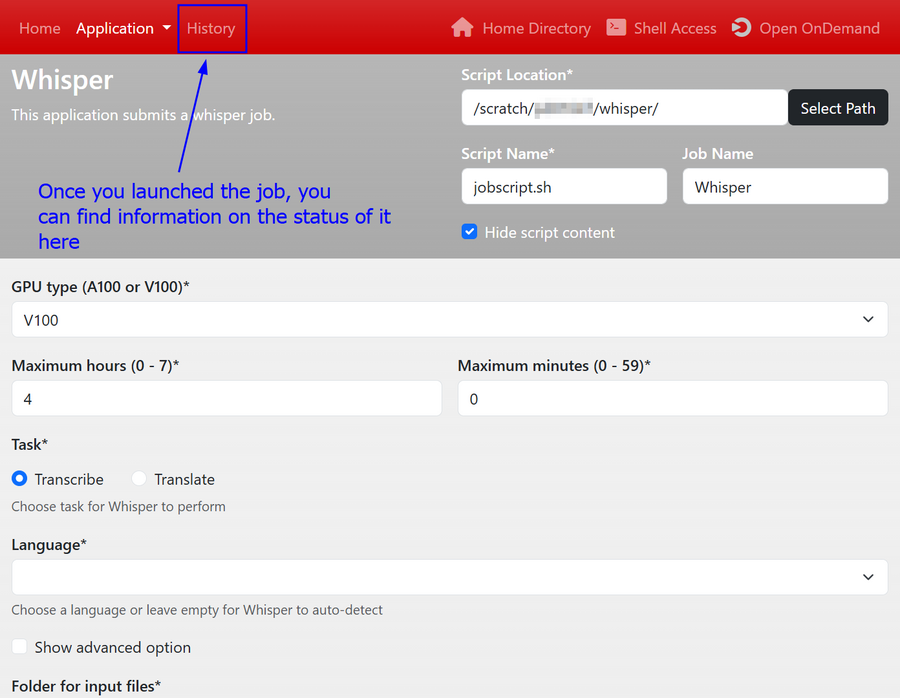Image resolution: width=900 pixels, height=698 pixels.
Task: Open the History page
Action: pyautogui.click(x=211, y=28)
